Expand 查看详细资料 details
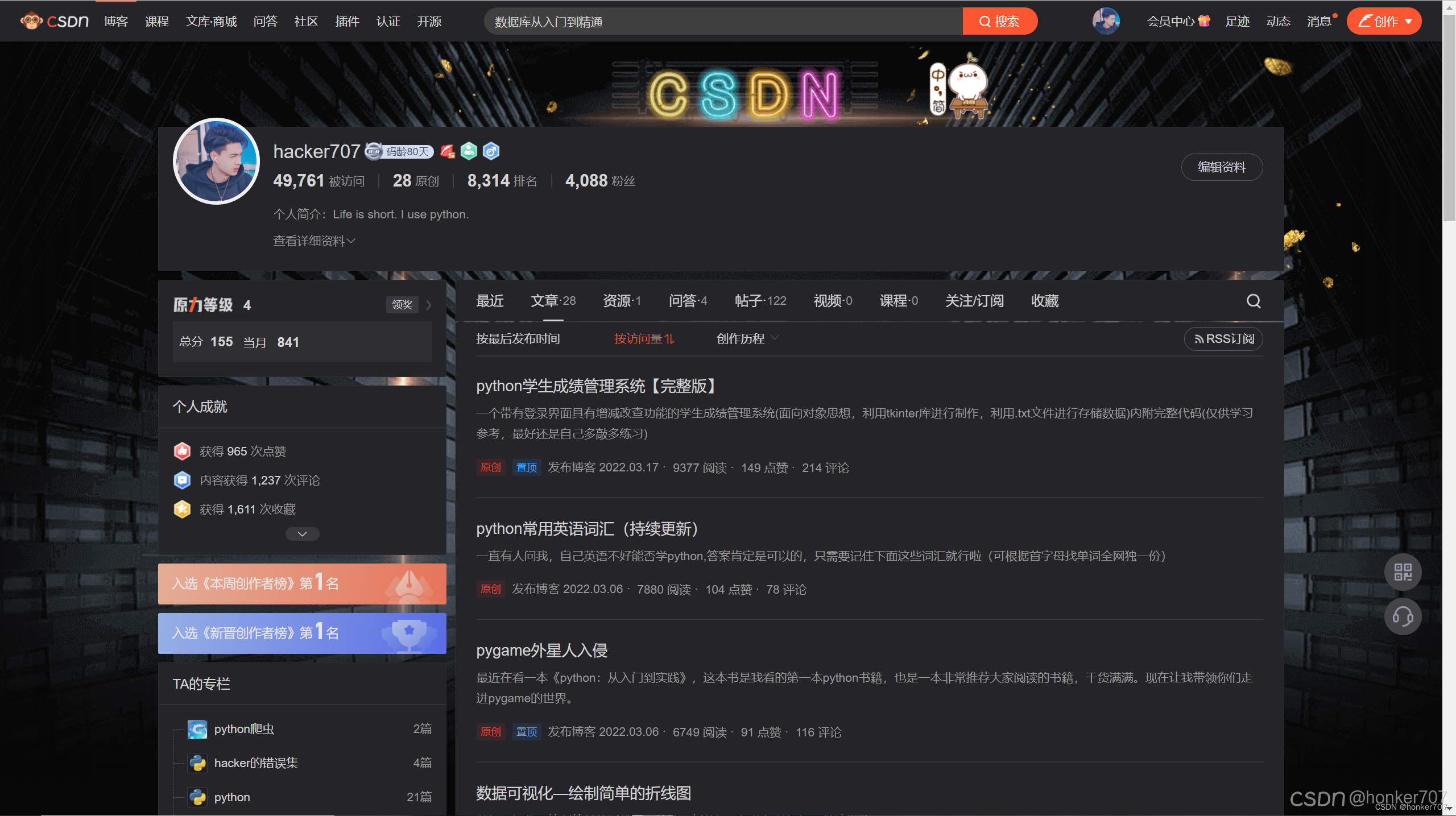Image resolution: width=1456 pixels, height=816 pixels. point(314,241)
